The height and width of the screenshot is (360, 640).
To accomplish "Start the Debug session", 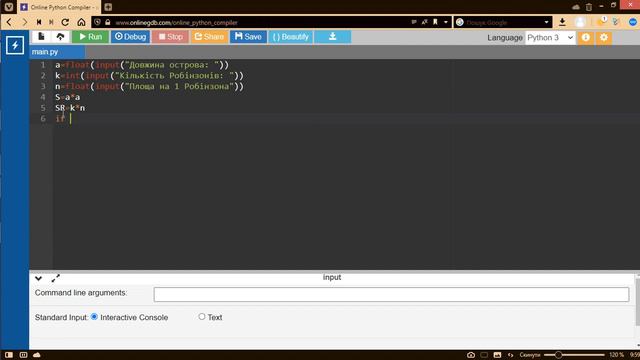I will pos(130,37).
